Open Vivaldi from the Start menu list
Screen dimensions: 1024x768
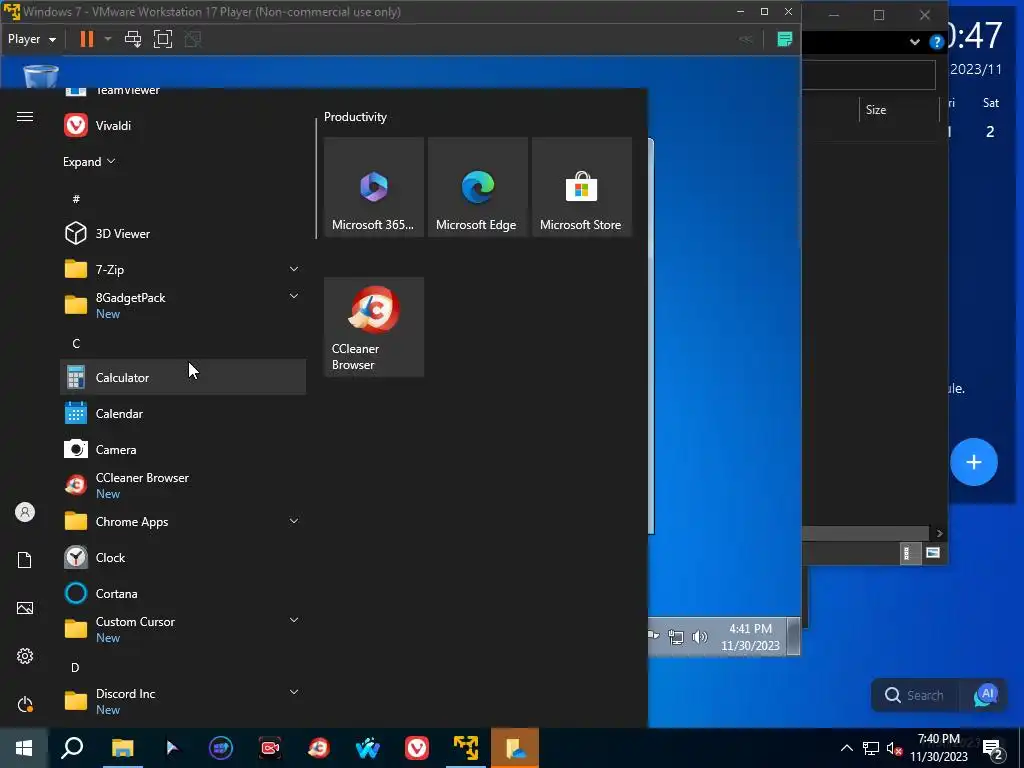(x=183, y=125)
